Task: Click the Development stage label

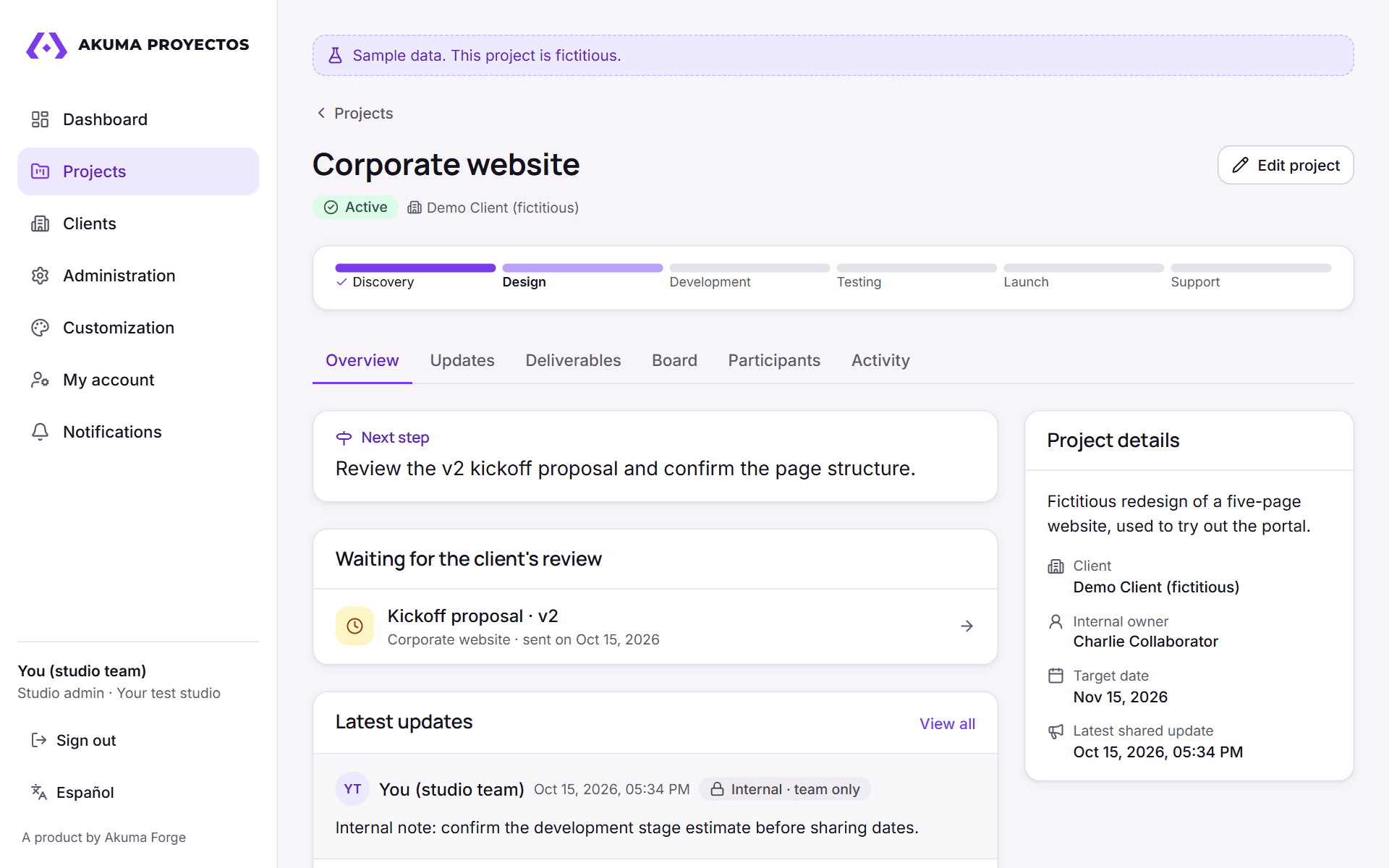Action: (710, 282)
